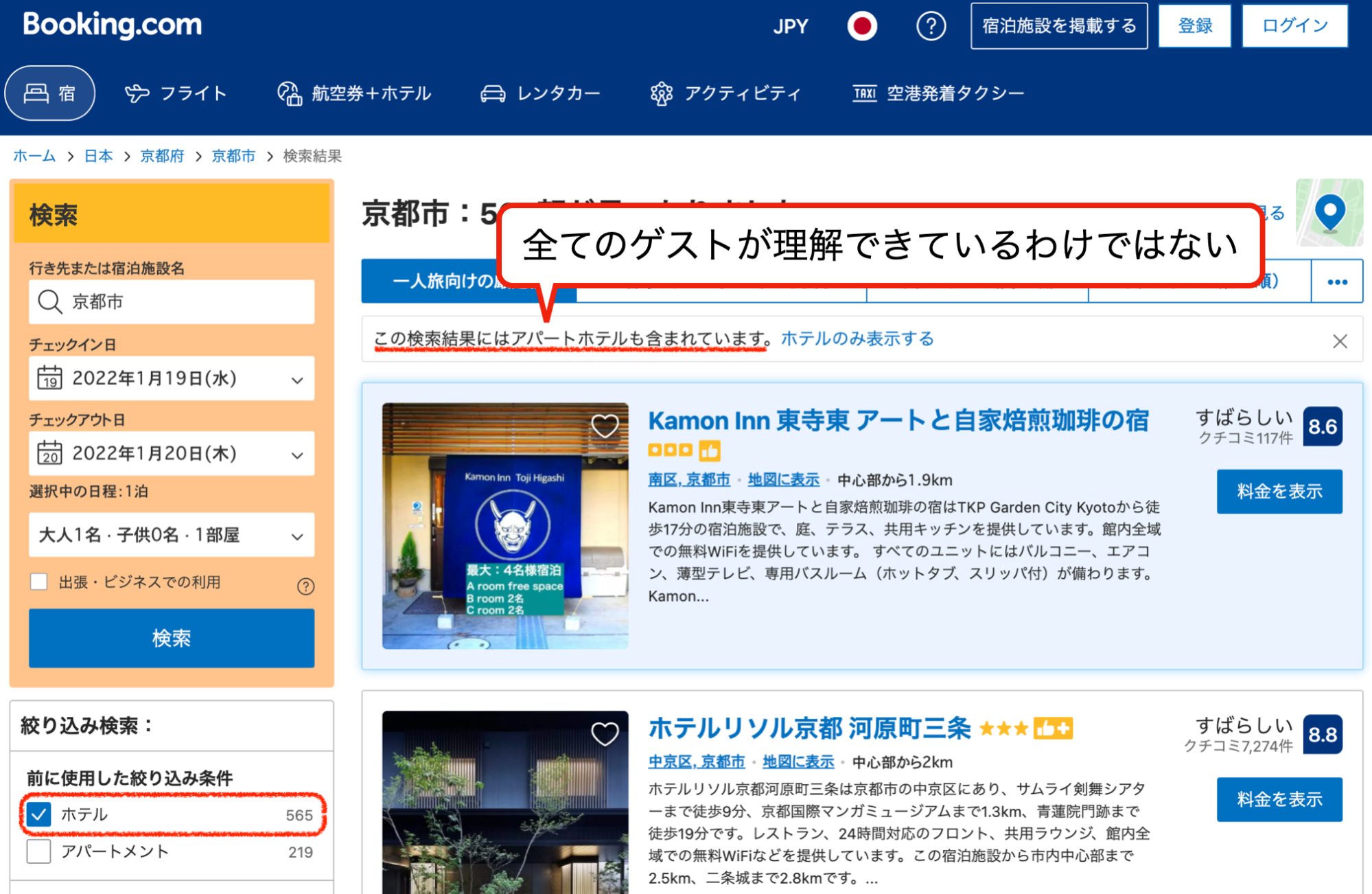Viewport: 1372px width, 894px height.
Task: Expand the check-out date dropdown
Action: [172, 453]
